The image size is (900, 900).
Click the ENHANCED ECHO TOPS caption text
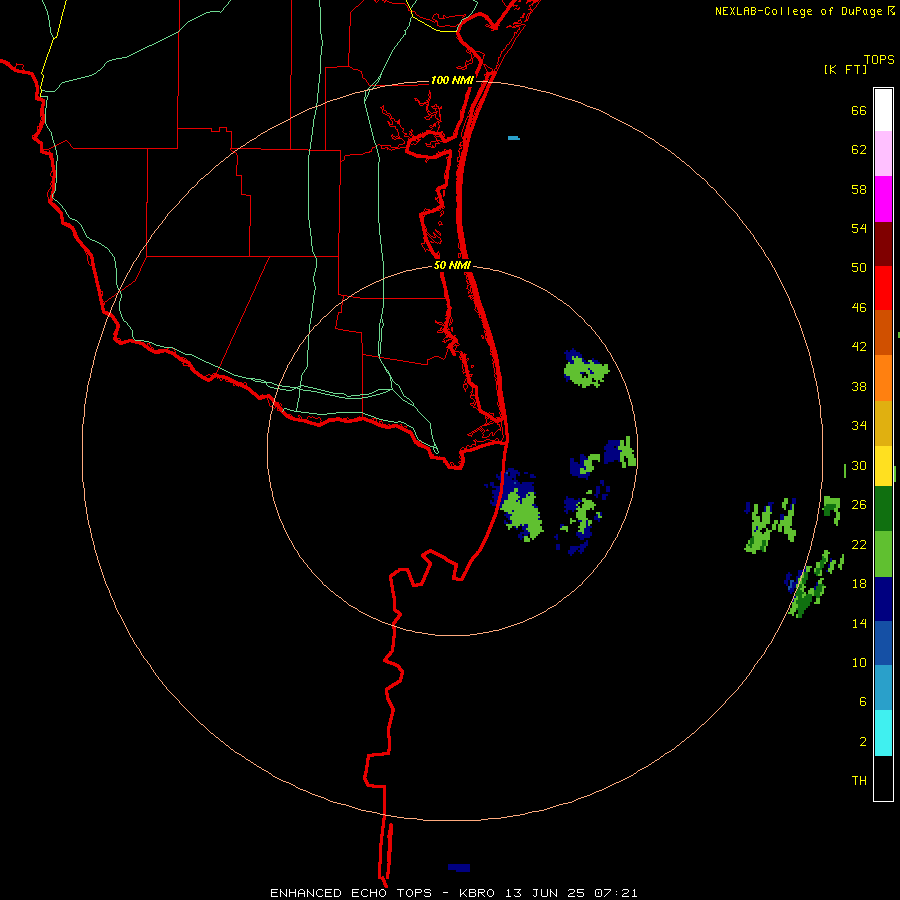[x=350, y=893]
